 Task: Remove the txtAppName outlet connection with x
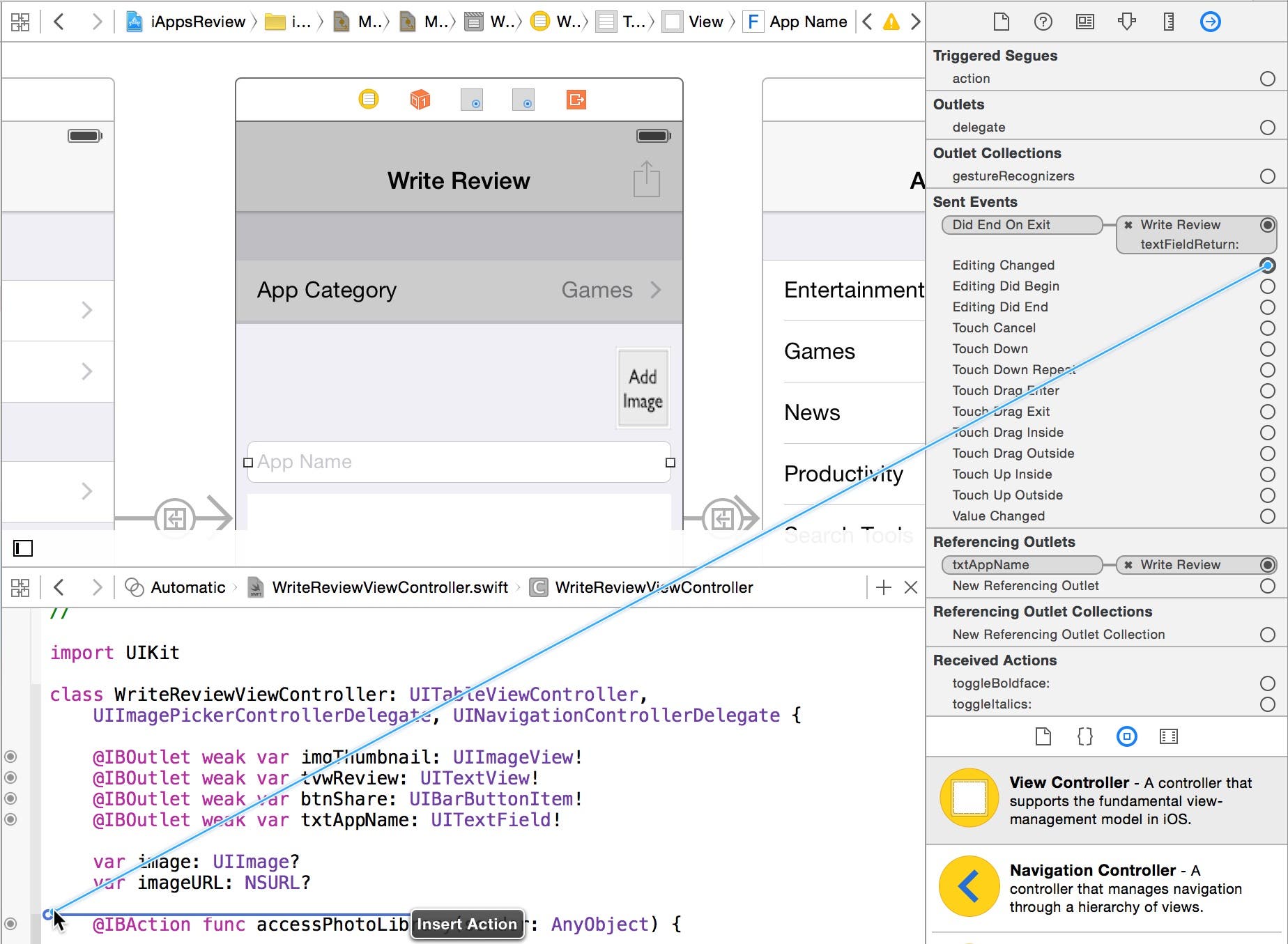pos(1128,565)
